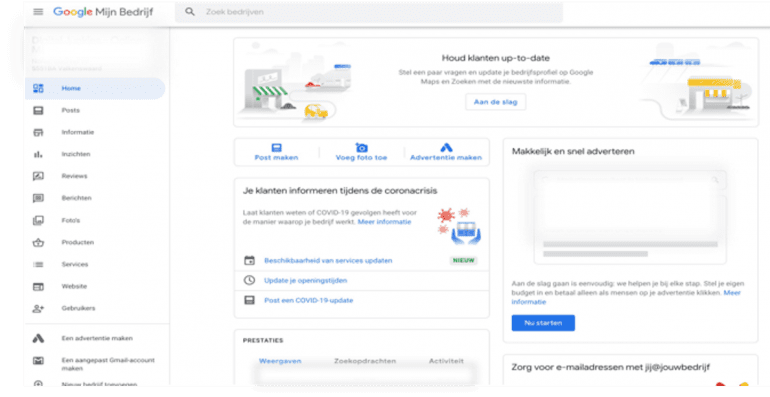770x397 pixels.
Task: Switch to the Weergaven tab
Action: [280, 361]
